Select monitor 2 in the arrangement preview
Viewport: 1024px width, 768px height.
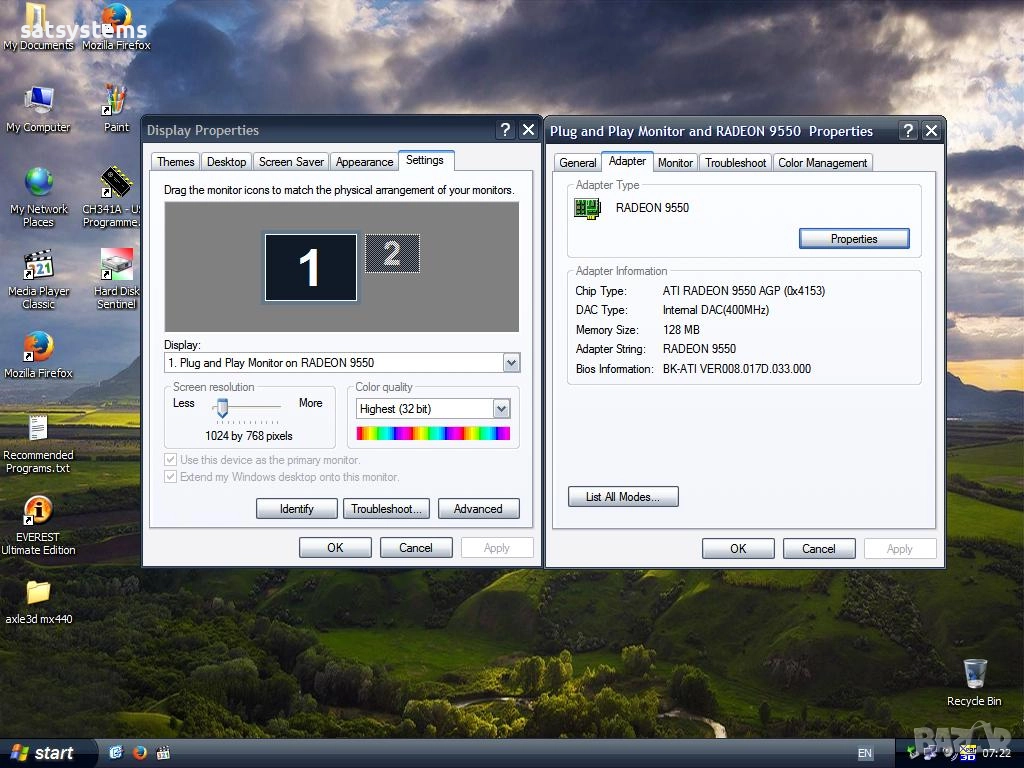point(392,253)
